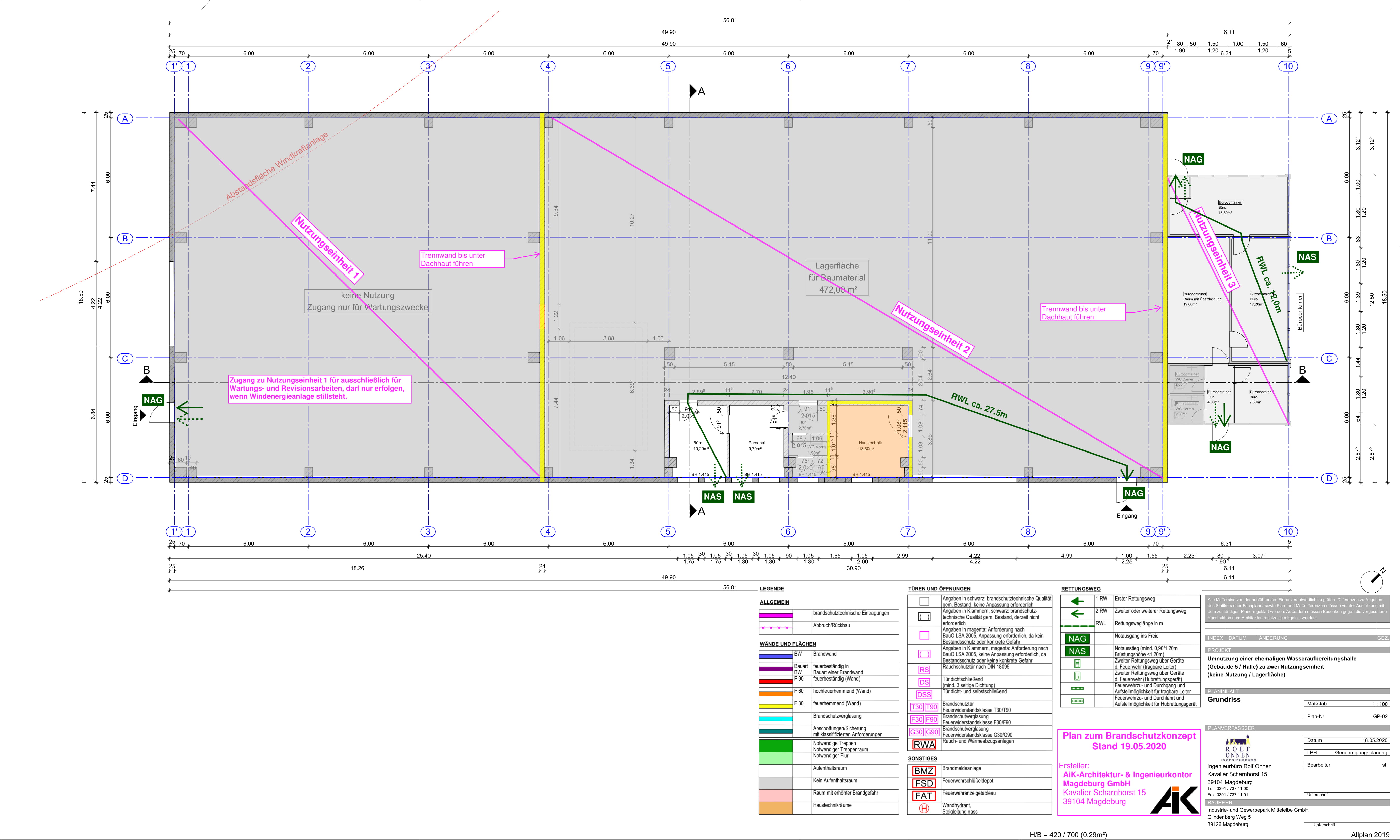Screen dimensions: 1400x840
Task: Click the tragbare Leiter ladder legend symbol
Action: click(x=1077, y=664)
